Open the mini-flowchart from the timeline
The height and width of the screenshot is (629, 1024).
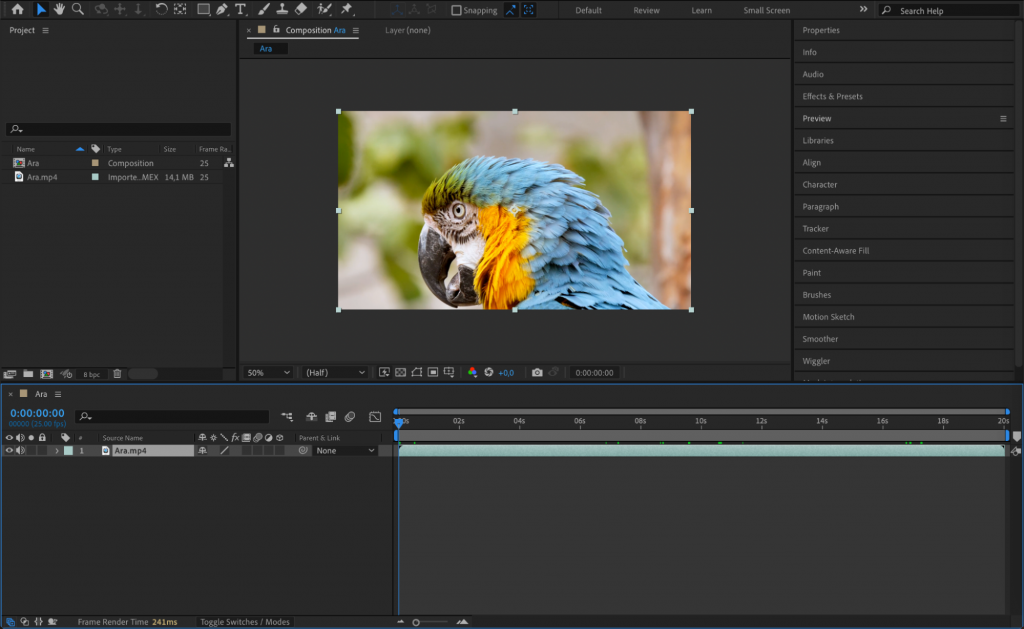tap(287, 416)
